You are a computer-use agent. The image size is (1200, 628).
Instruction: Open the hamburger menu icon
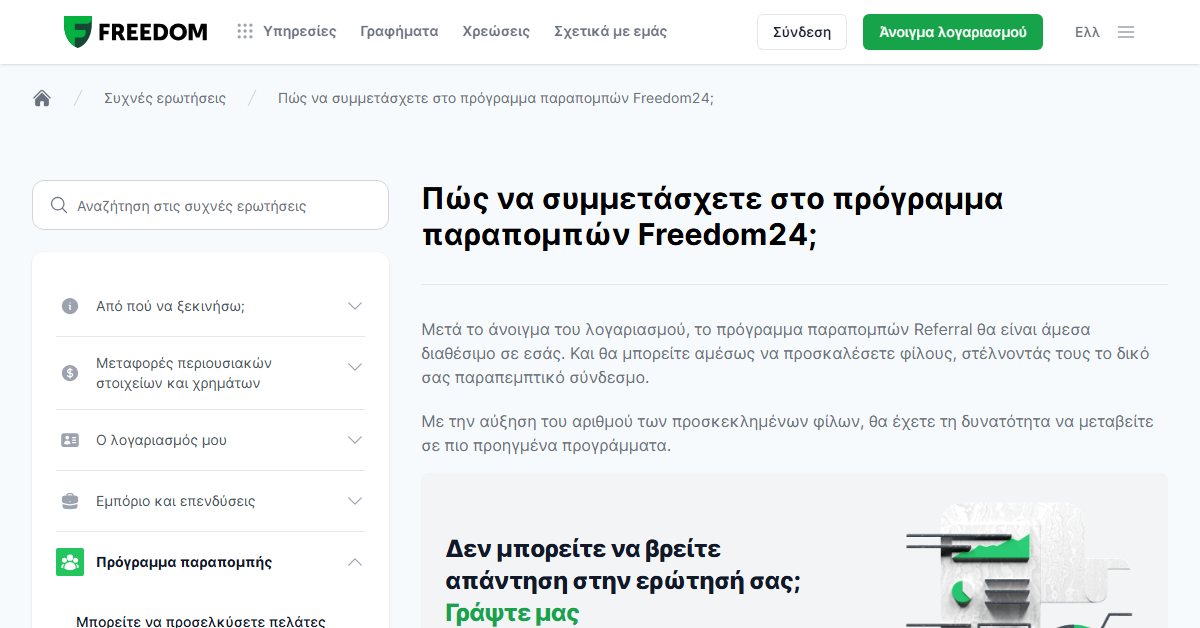[x=1126, y=32]
